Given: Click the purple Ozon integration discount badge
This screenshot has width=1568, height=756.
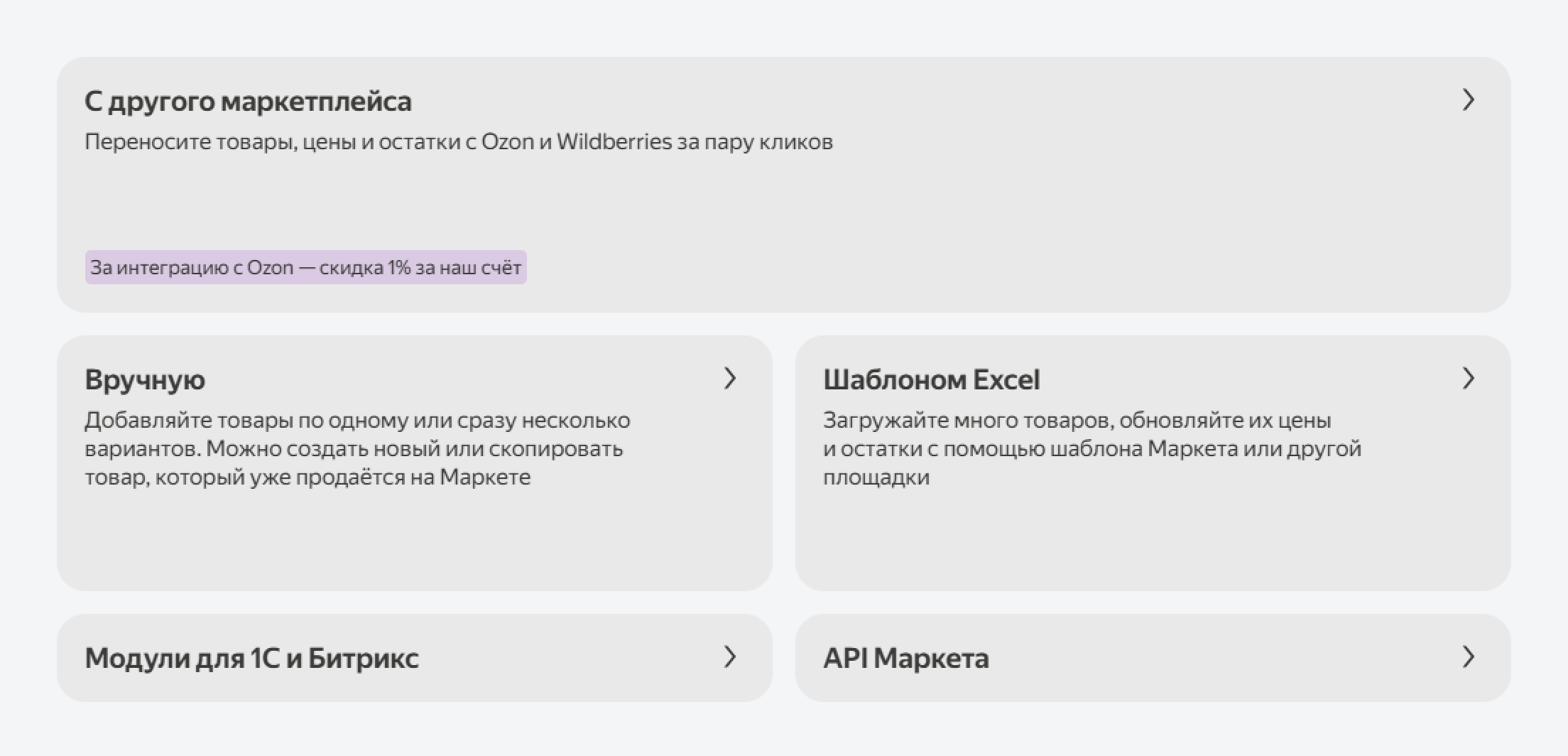Looking at the screenshot, I should tap(305, 268).
